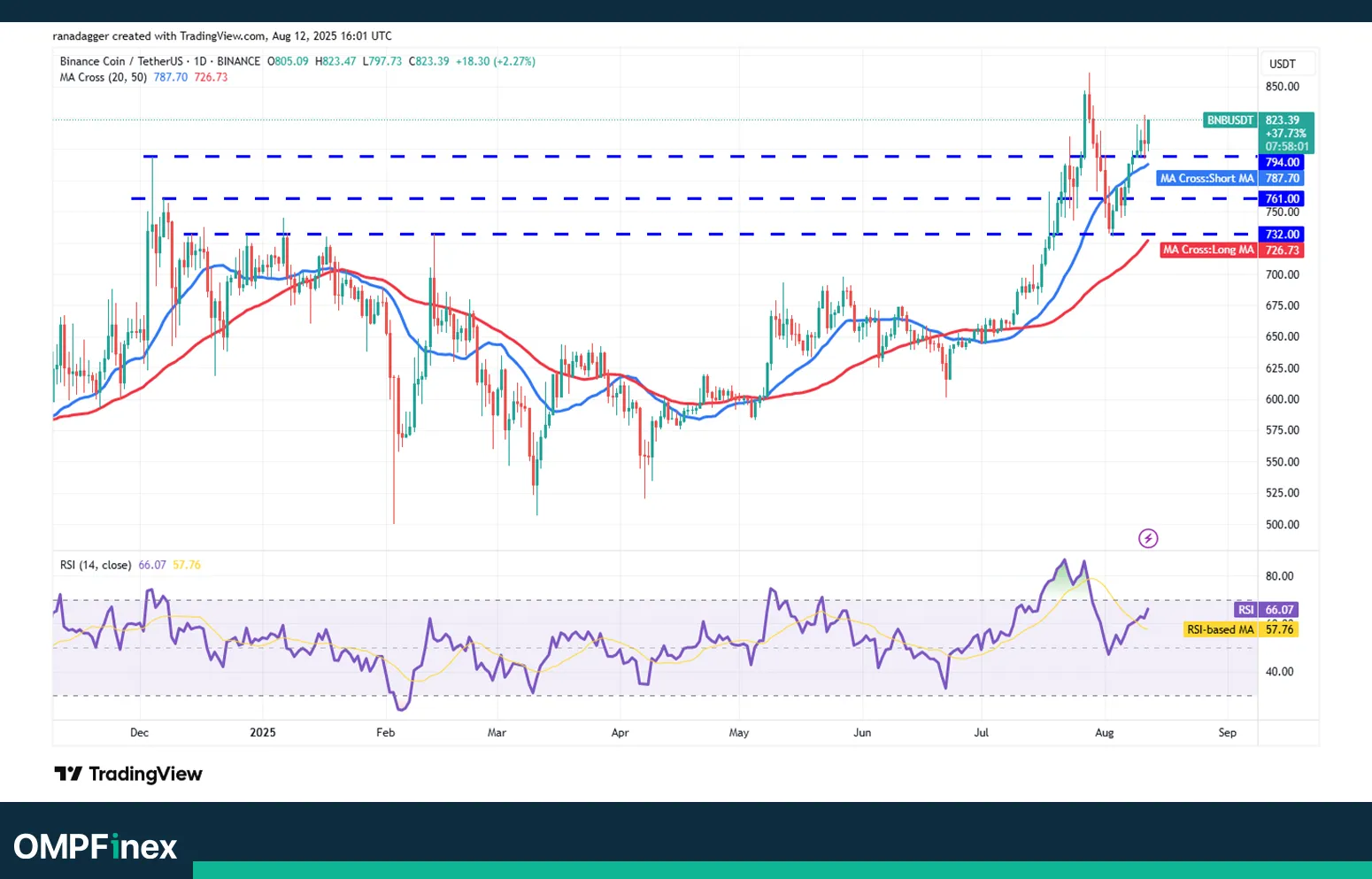Click the May time axis label
Viewport: 1372px width, 879px height.
738,733
